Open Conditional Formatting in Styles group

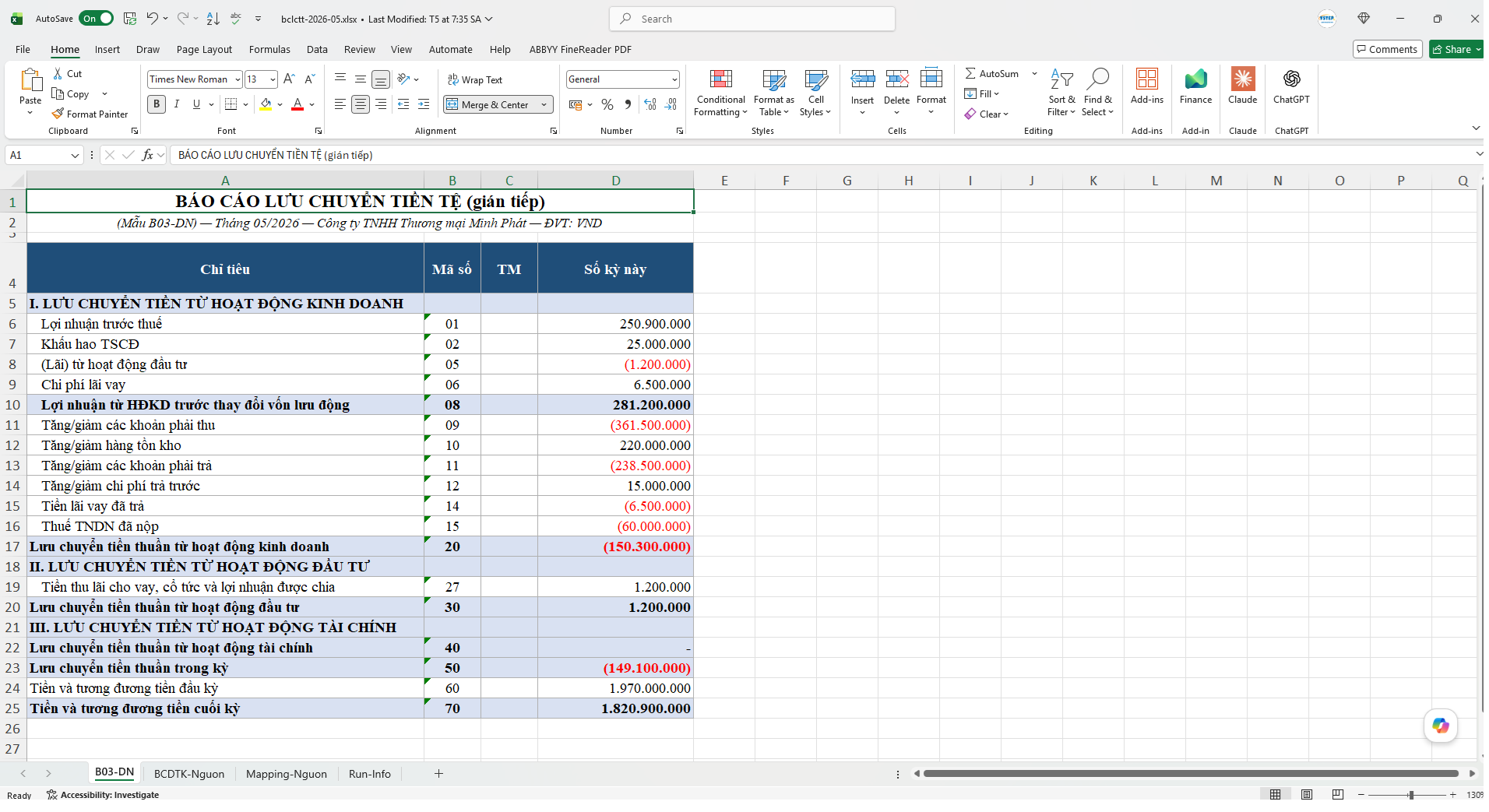720,93
